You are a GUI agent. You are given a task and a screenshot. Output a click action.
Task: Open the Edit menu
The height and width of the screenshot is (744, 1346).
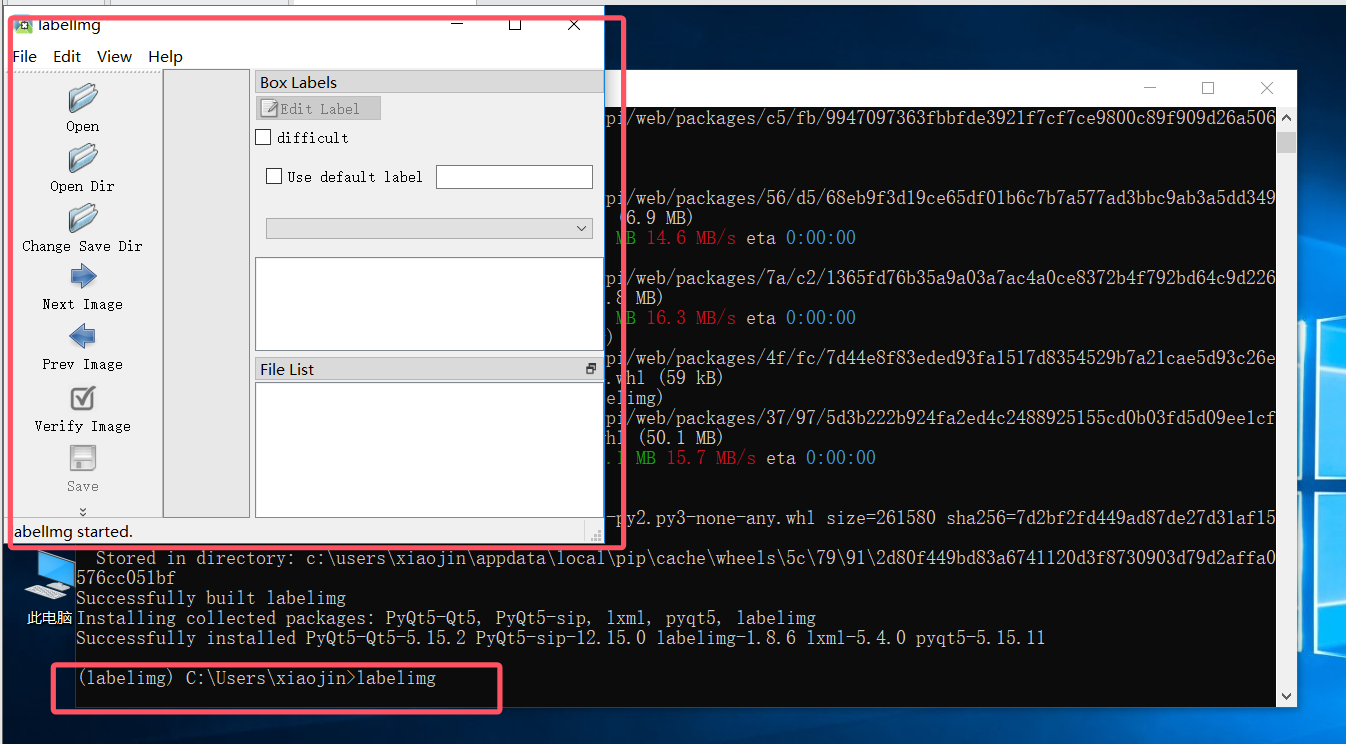click(67, 56)
